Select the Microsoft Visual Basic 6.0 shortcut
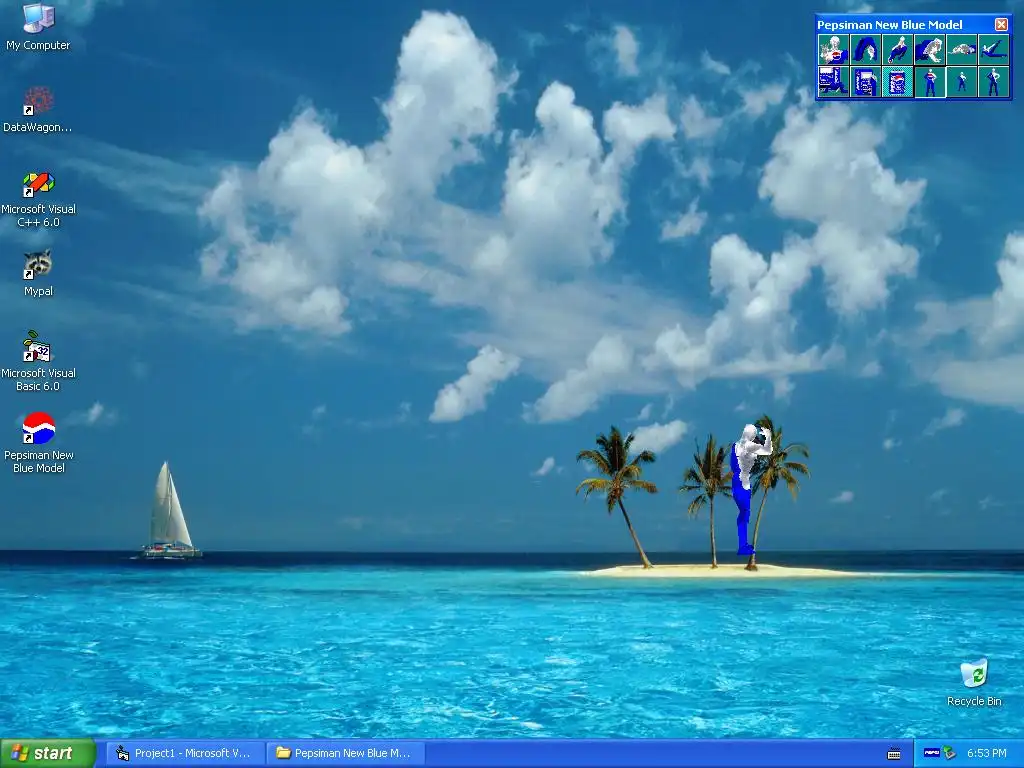Image resolution: width=1024 pixels, height=768 pixels. pos(38,362)
